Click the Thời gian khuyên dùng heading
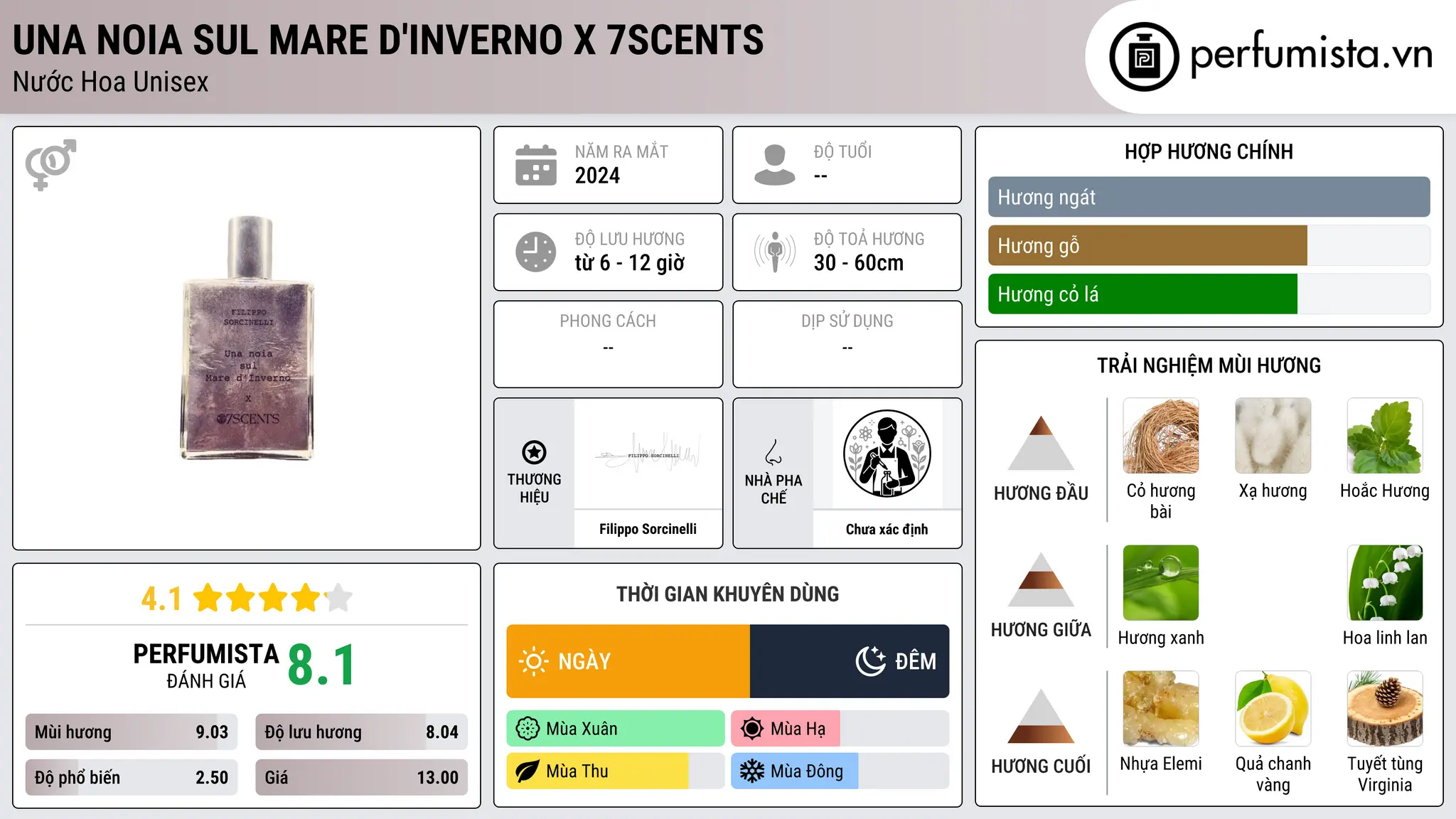The image size is (1456, 819). point(727,594)
